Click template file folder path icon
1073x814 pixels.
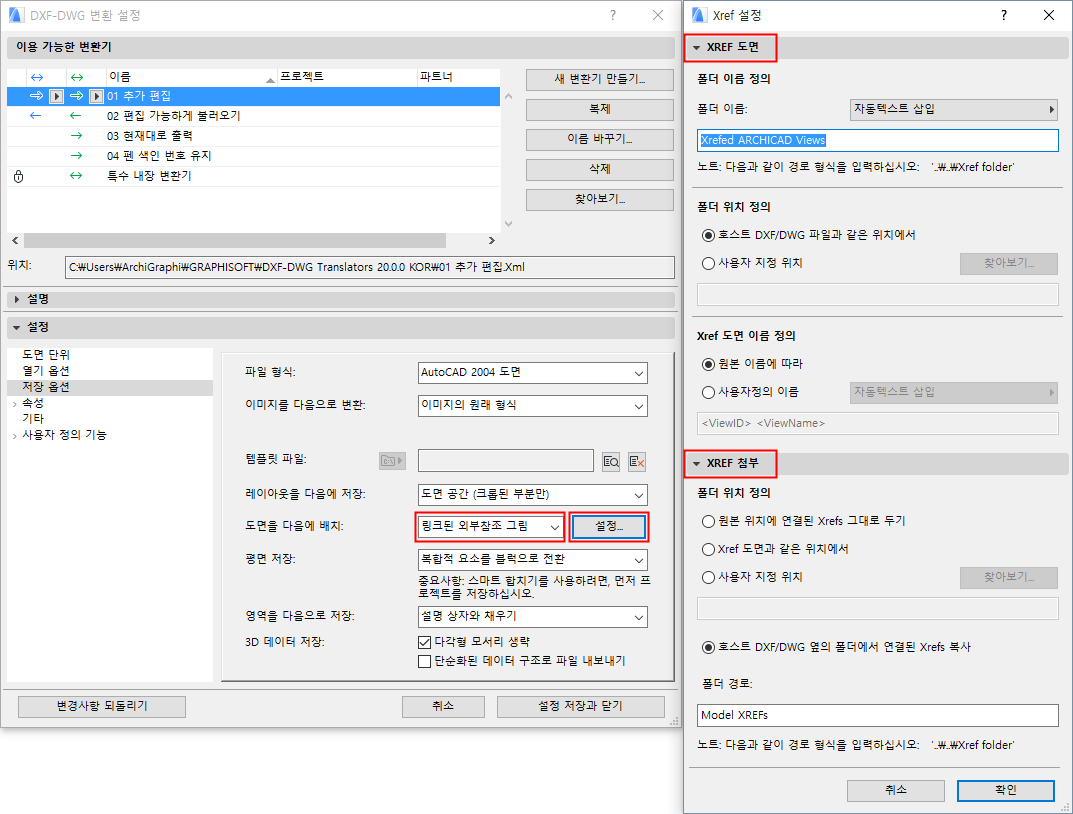[392, 461]
